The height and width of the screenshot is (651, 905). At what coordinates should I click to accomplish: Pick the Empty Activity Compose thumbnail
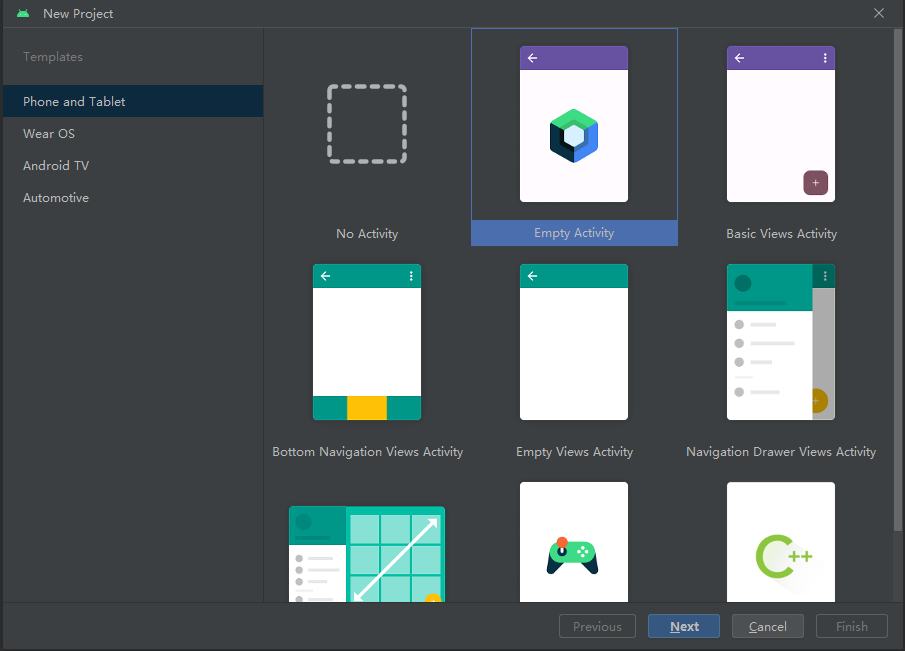click(x=574, y=124)
